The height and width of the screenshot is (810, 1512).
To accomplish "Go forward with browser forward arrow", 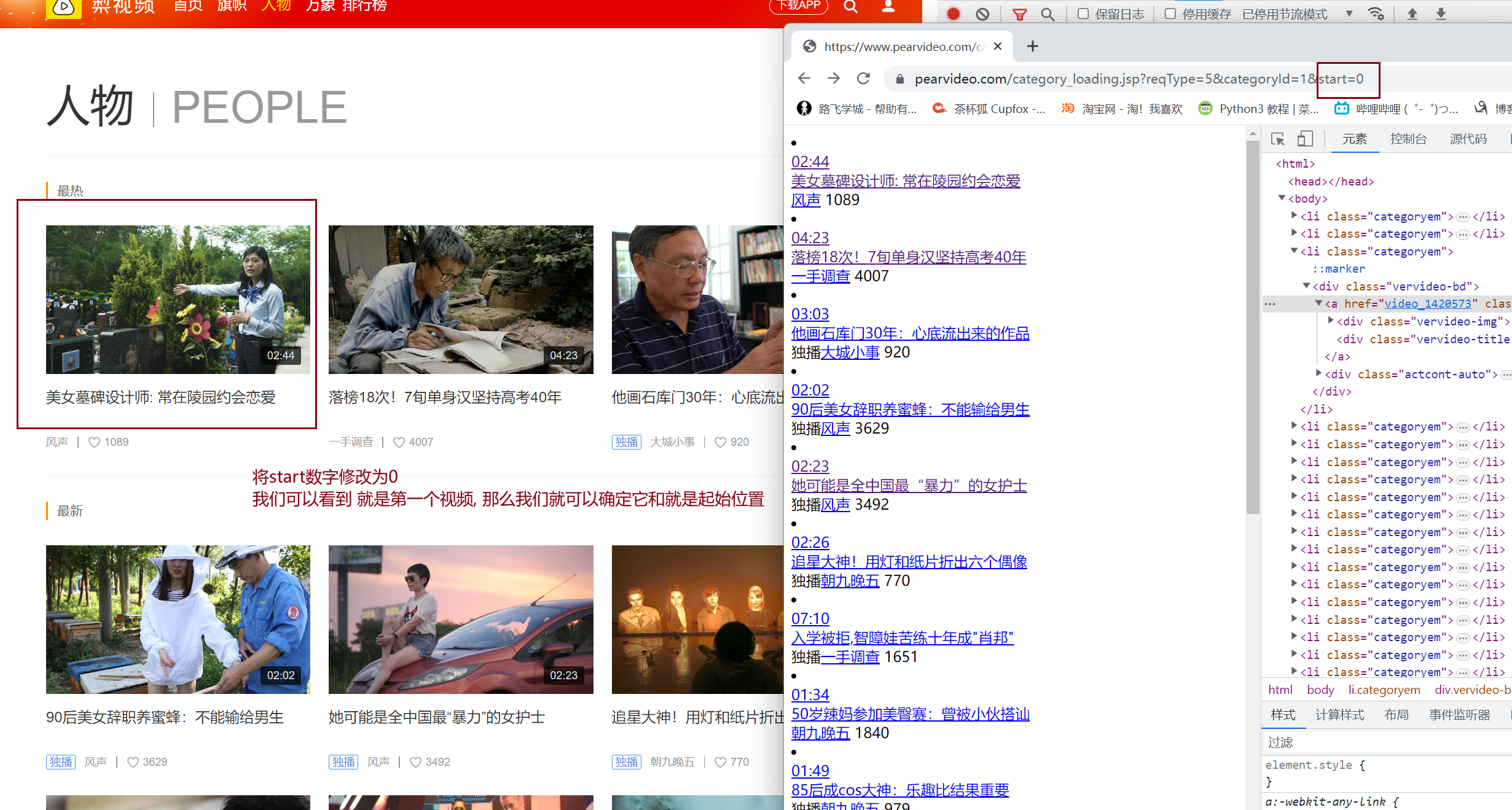I will point(834,79).
